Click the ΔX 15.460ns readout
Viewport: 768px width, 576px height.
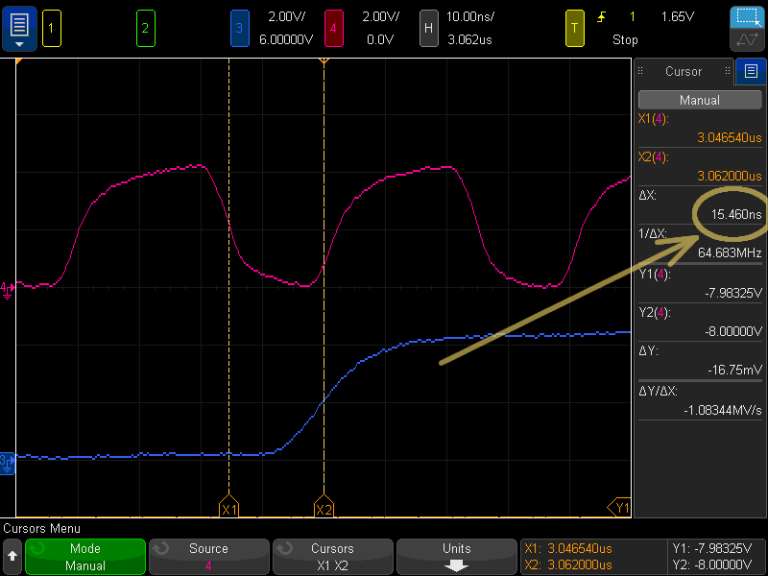pyautogui.click(x=736, y=215)
